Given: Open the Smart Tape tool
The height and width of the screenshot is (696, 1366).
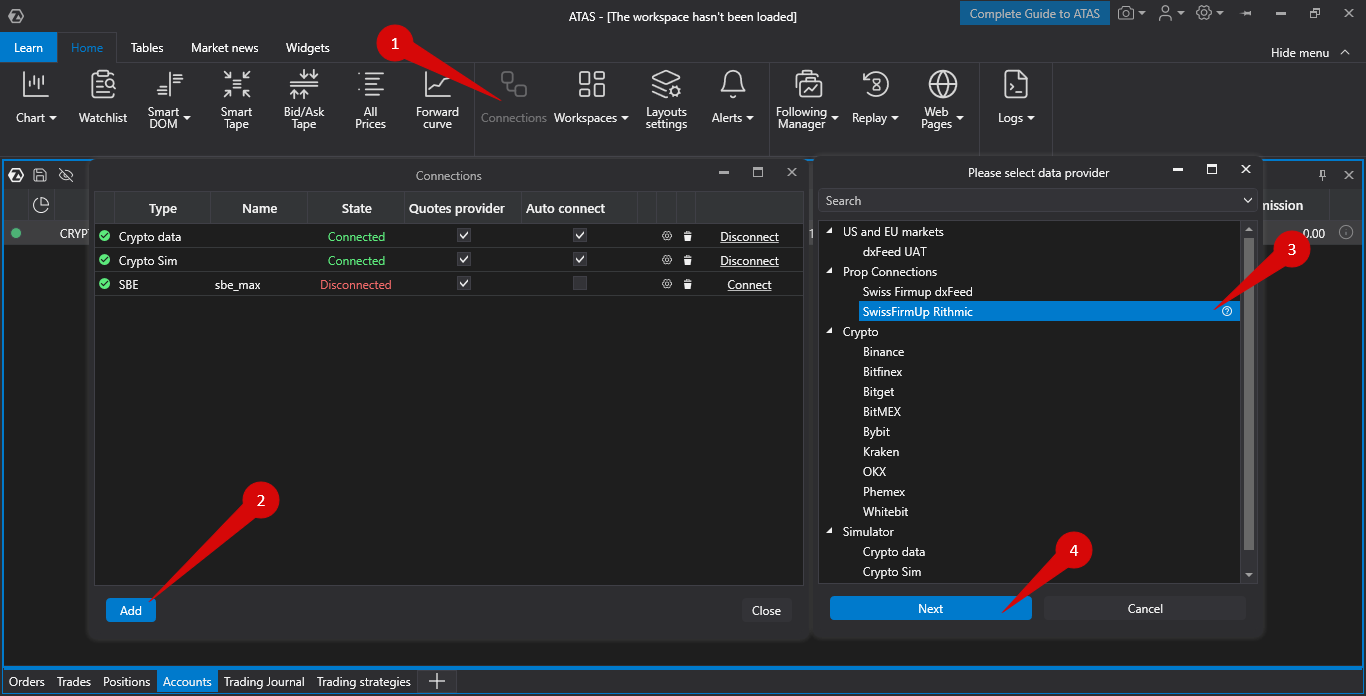Looking at the screenshot, I should (x=237, y=100).
